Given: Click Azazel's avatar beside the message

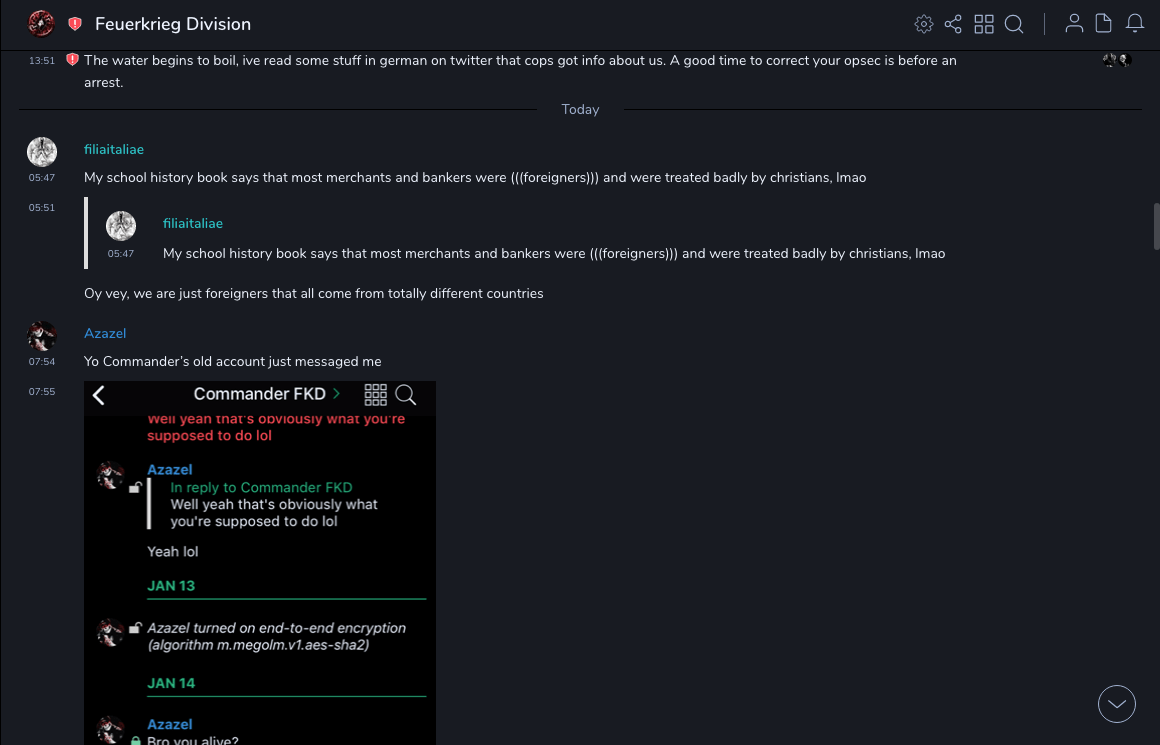Looking at the screenshot, I should [42, 336].
